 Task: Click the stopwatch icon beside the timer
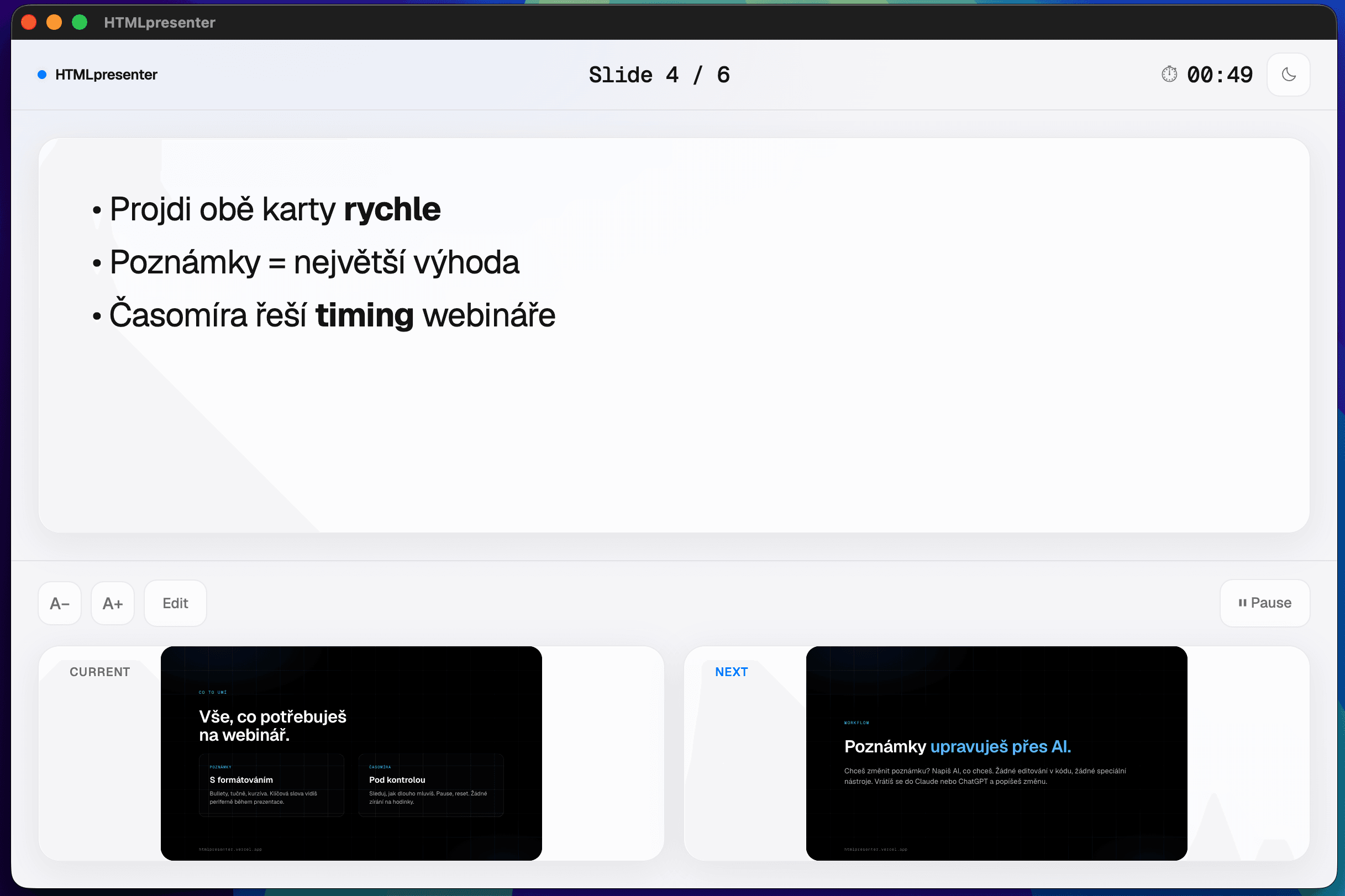click(x=1169, y=74)
